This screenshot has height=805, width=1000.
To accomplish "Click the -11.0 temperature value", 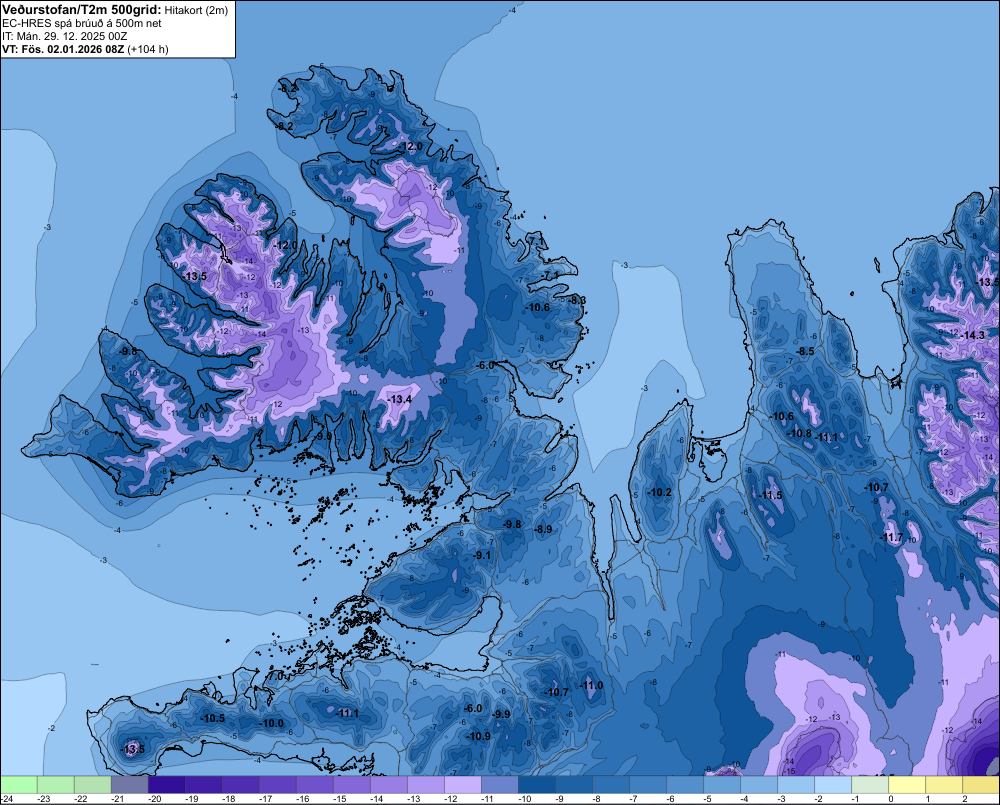I will 591,686.
